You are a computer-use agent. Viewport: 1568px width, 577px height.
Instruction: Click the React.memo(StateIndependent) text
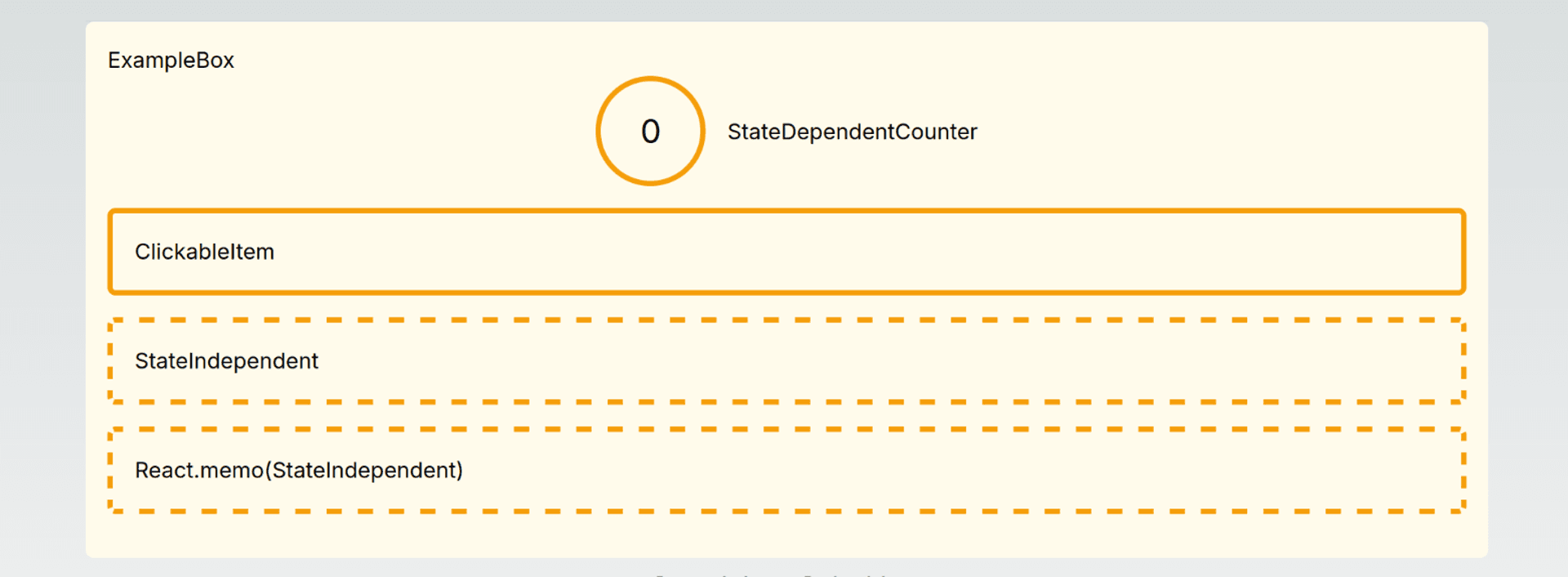[299, 470]
